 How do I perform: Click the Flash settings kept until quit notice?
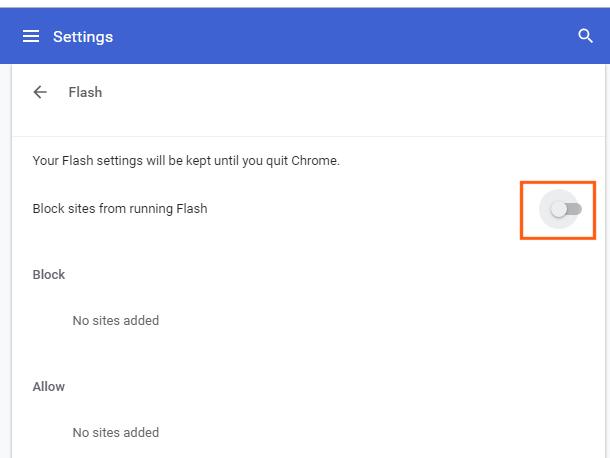coord(186,161)
